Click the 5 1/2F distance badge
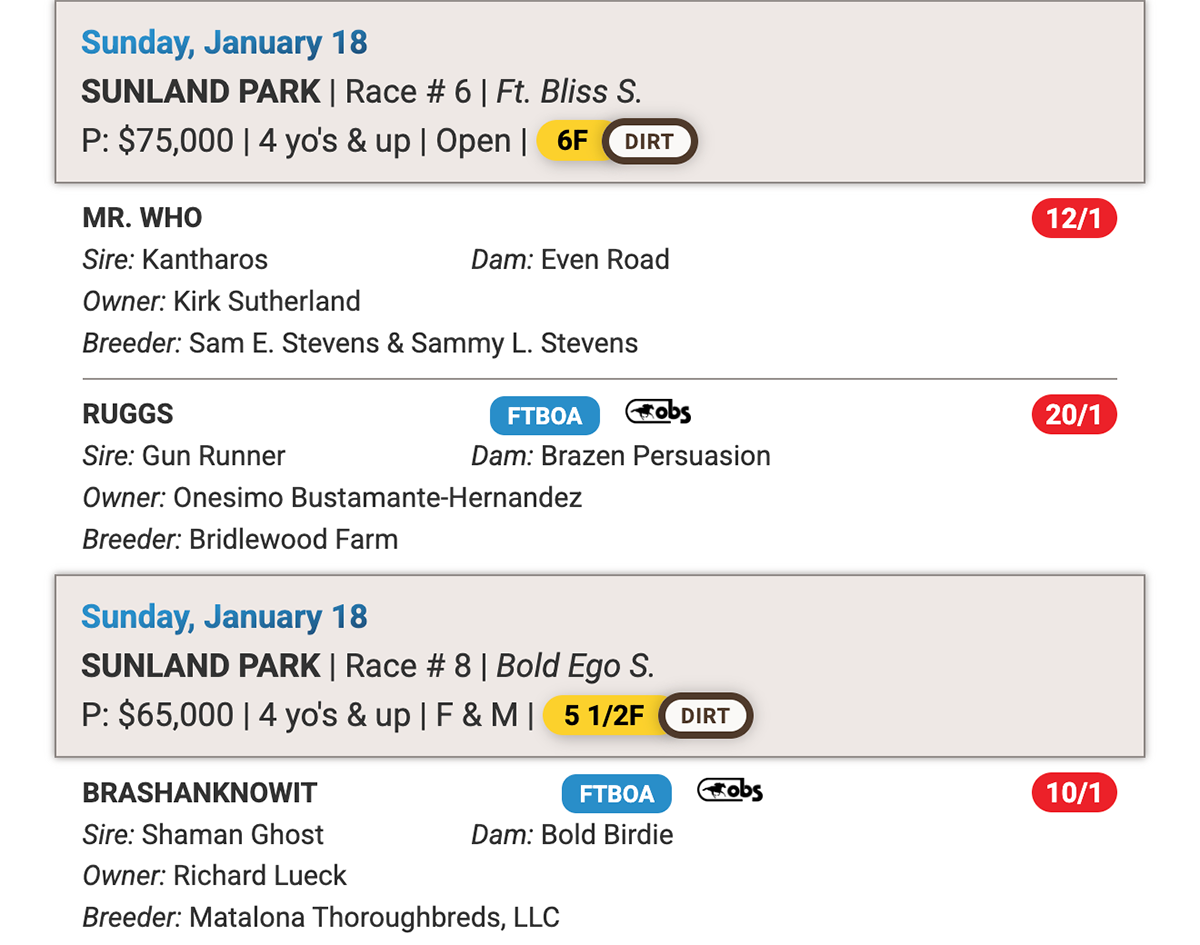This screenshot has width=1200, height=945. click(x=603, y=716)
